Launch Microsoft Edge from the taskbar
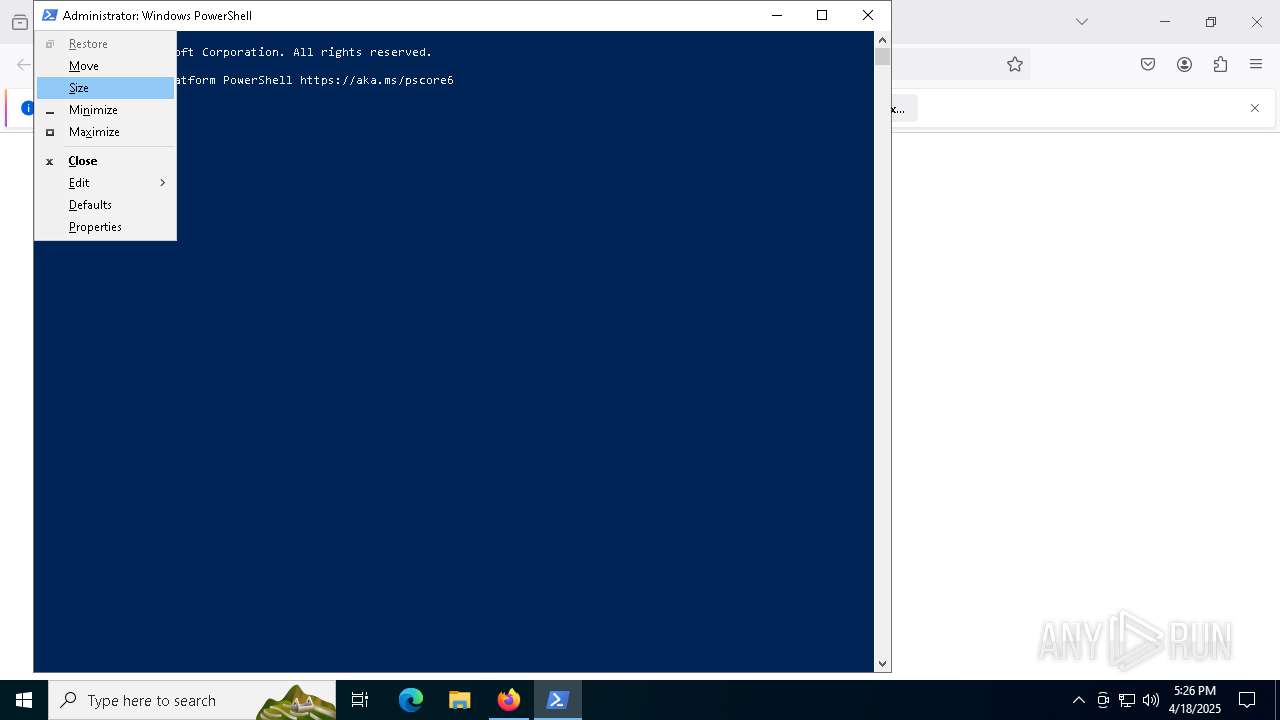The width and height of the screenshot is (1280, 720). (411, 700)
